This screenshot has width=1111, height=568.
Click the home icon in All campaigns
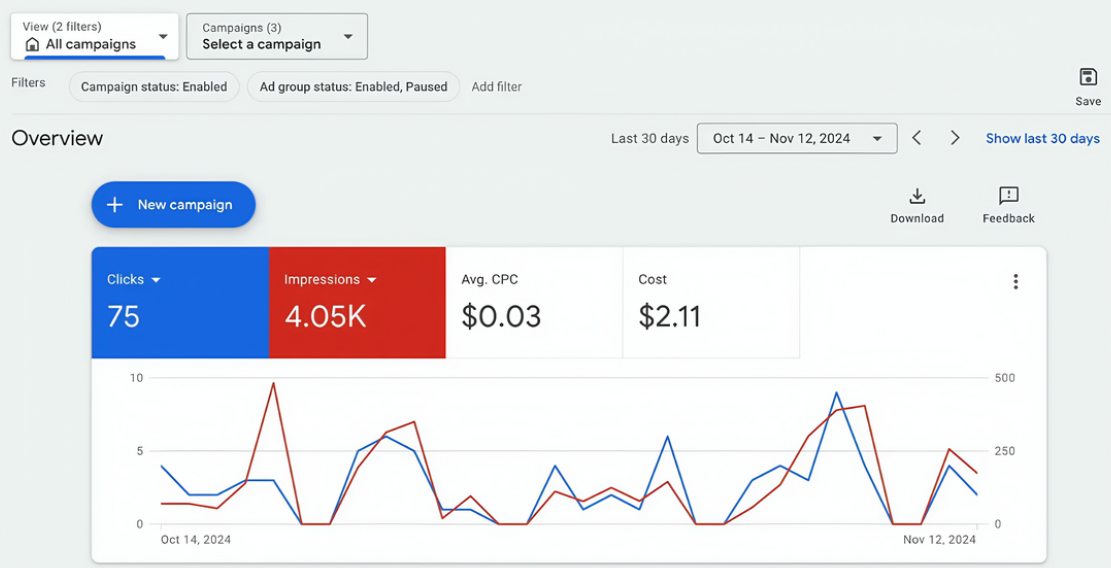point(32,45)
